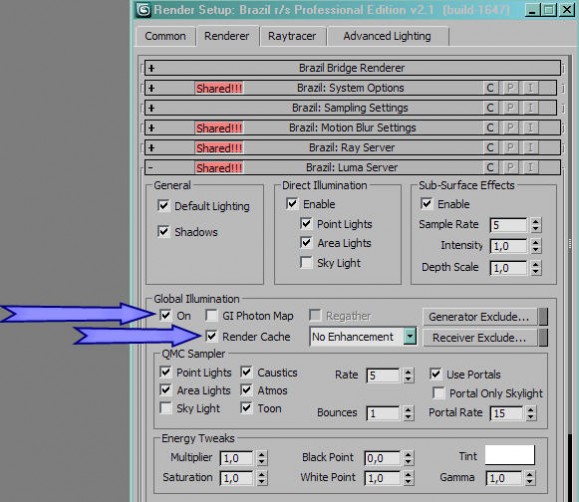Click the P button on System Options rollout

point(510,88)
